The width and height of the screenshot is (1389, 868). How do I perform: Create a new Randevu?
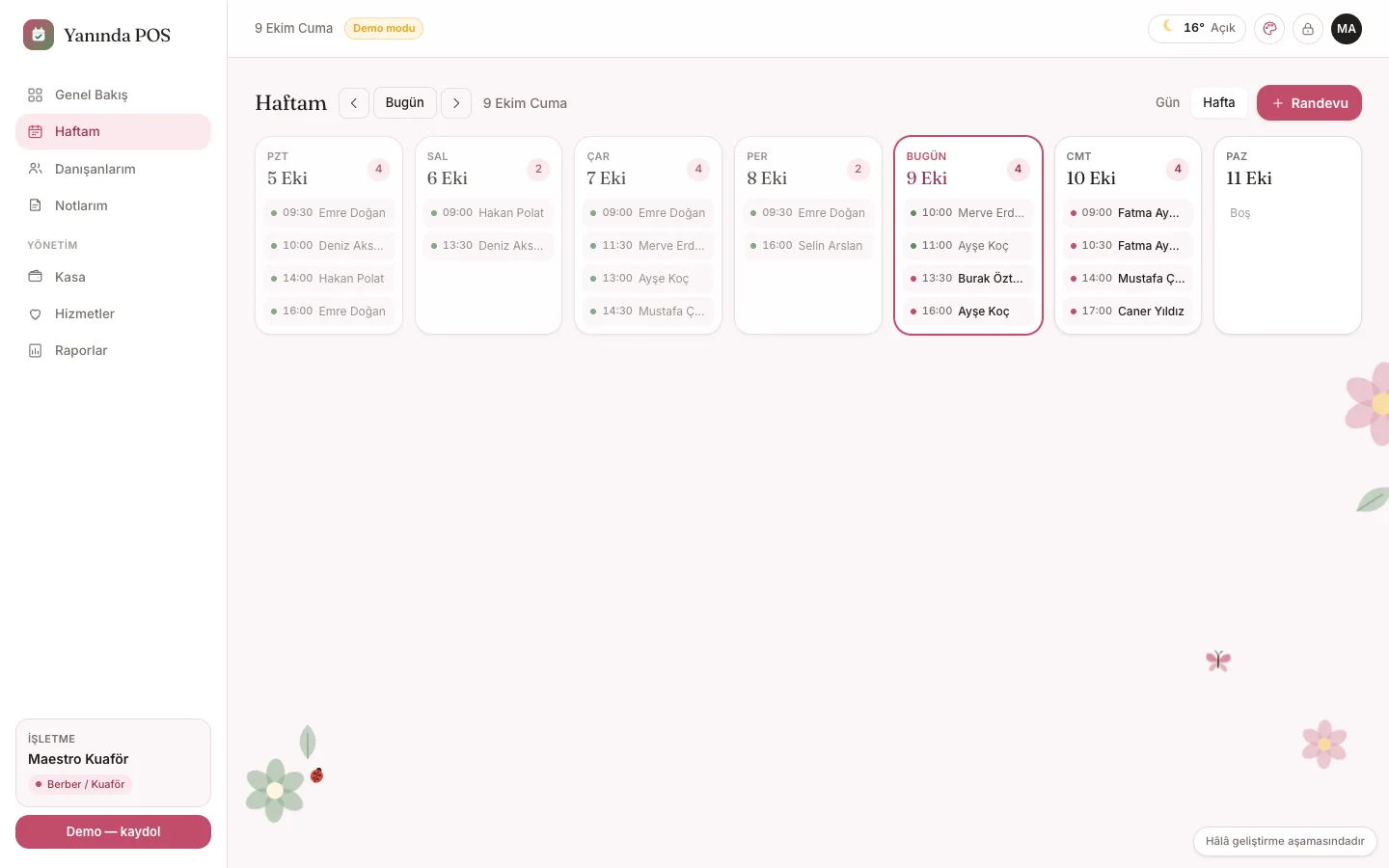[x=1309, y=103]
